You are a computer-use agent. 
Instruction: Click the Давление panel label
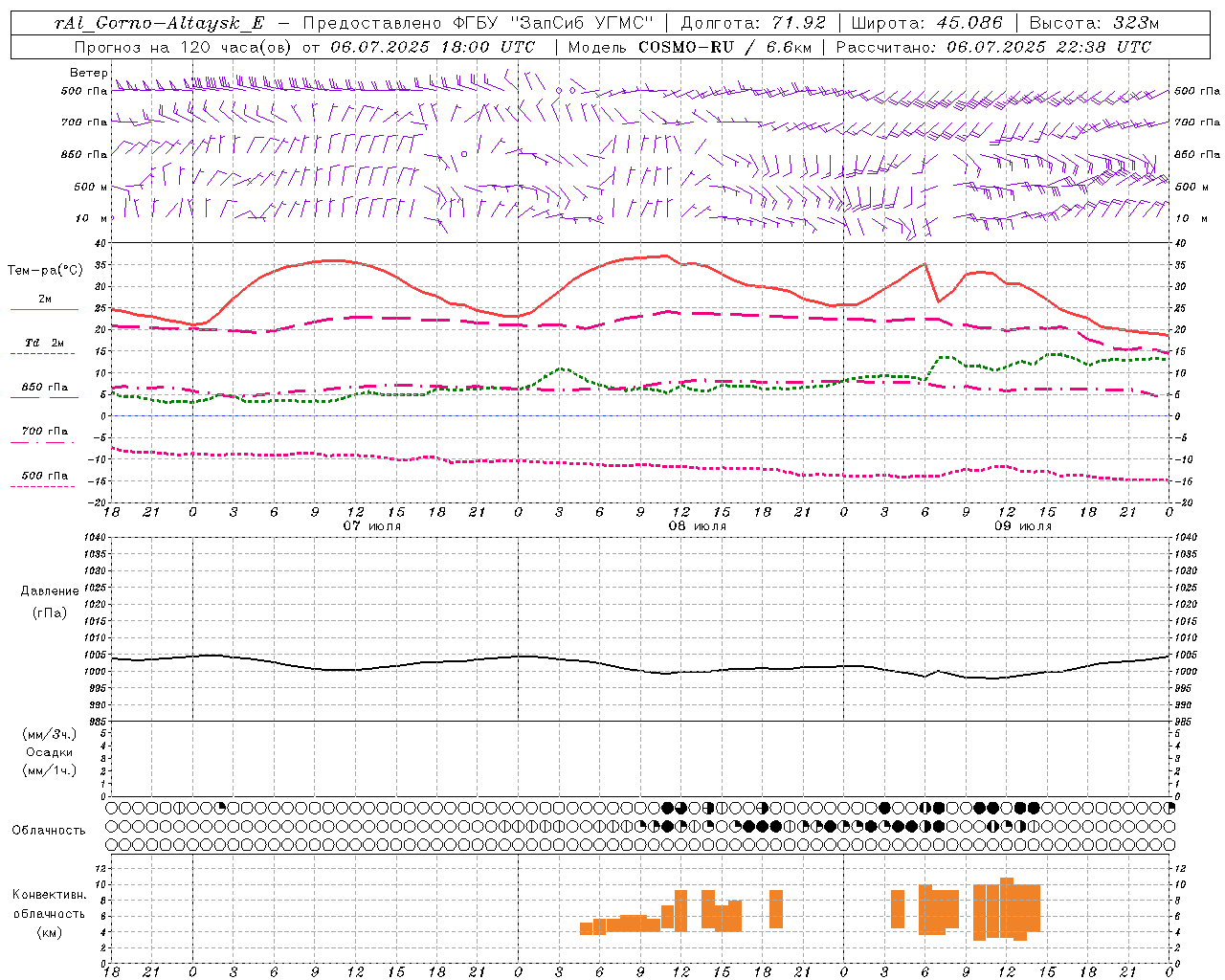click(50, 591)
